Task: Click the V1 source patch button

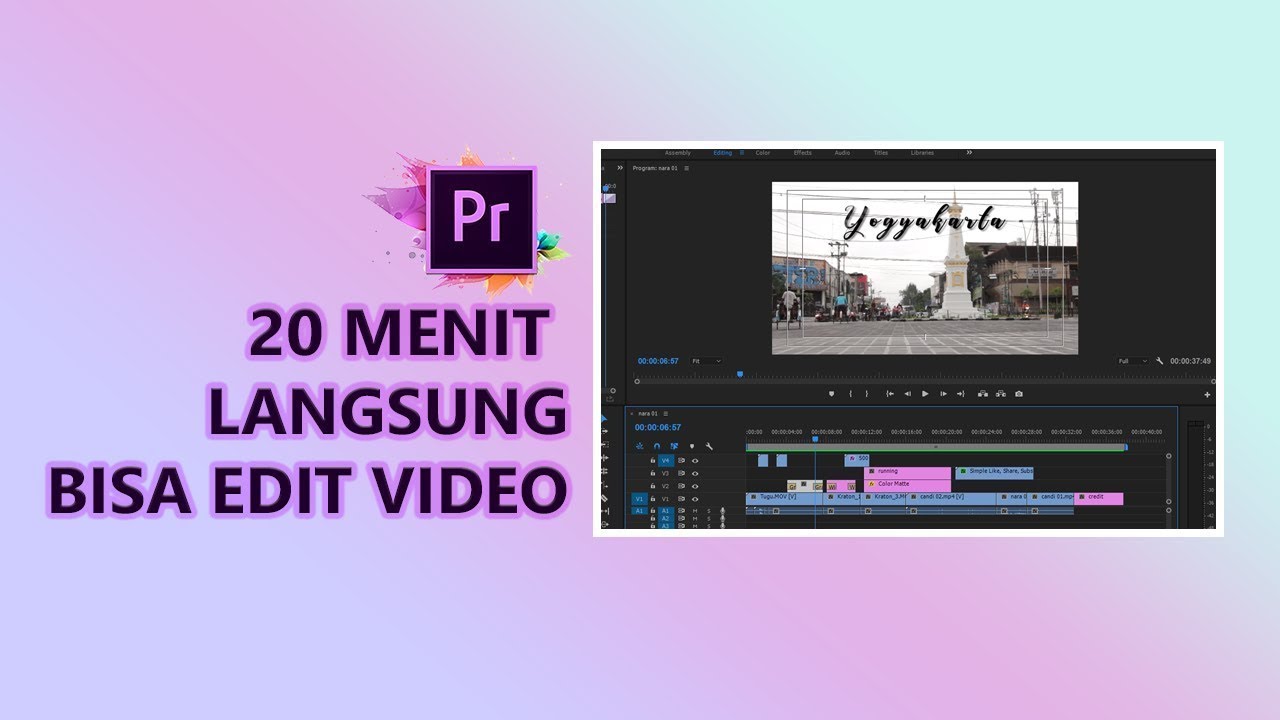Action: pos(639,499)
